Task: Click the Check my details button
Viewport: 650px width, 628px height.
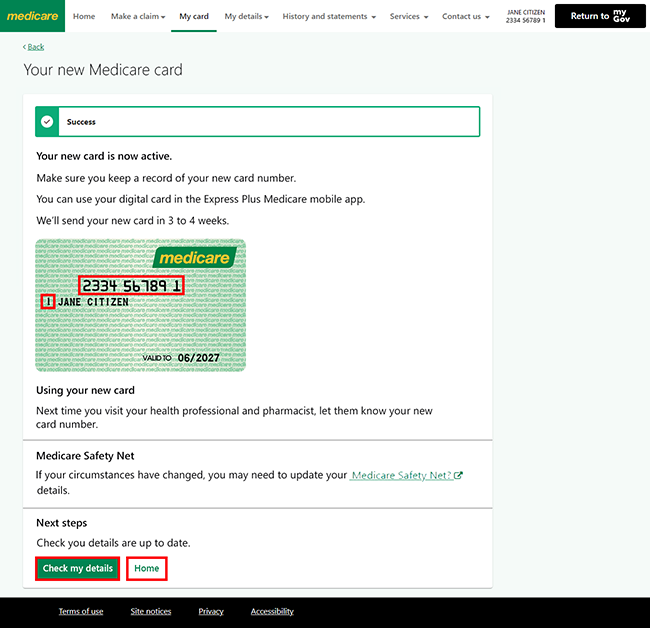Action: 78,568
